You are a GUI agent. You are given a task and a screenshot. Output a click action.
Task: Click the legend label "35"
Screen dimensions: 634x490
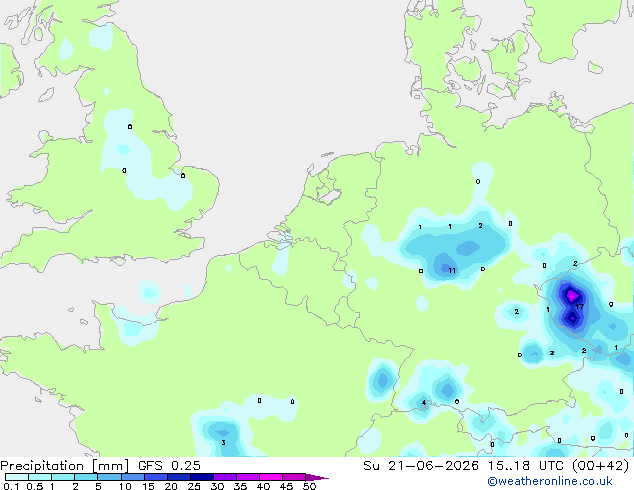coord(240,486)
